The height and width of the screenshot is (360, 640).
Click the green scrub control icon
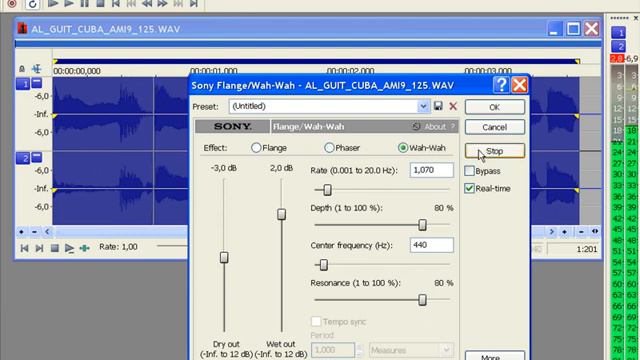pyautogui.click(x=84, y=248)
